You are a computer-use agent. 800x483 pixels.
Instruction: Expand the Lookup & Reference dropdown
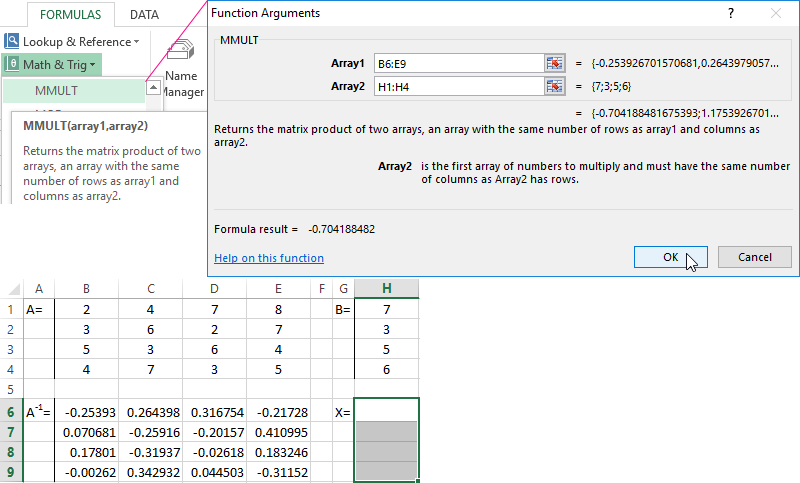click(136, 42)
